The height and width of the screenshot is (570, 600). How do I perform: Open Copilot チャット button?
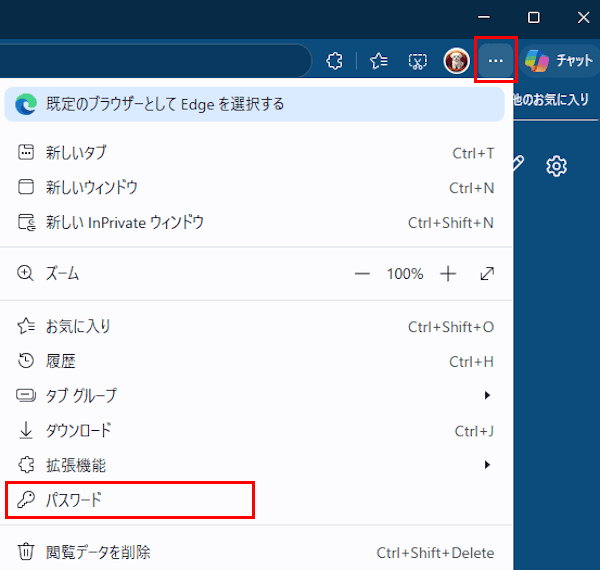[559, 60]
